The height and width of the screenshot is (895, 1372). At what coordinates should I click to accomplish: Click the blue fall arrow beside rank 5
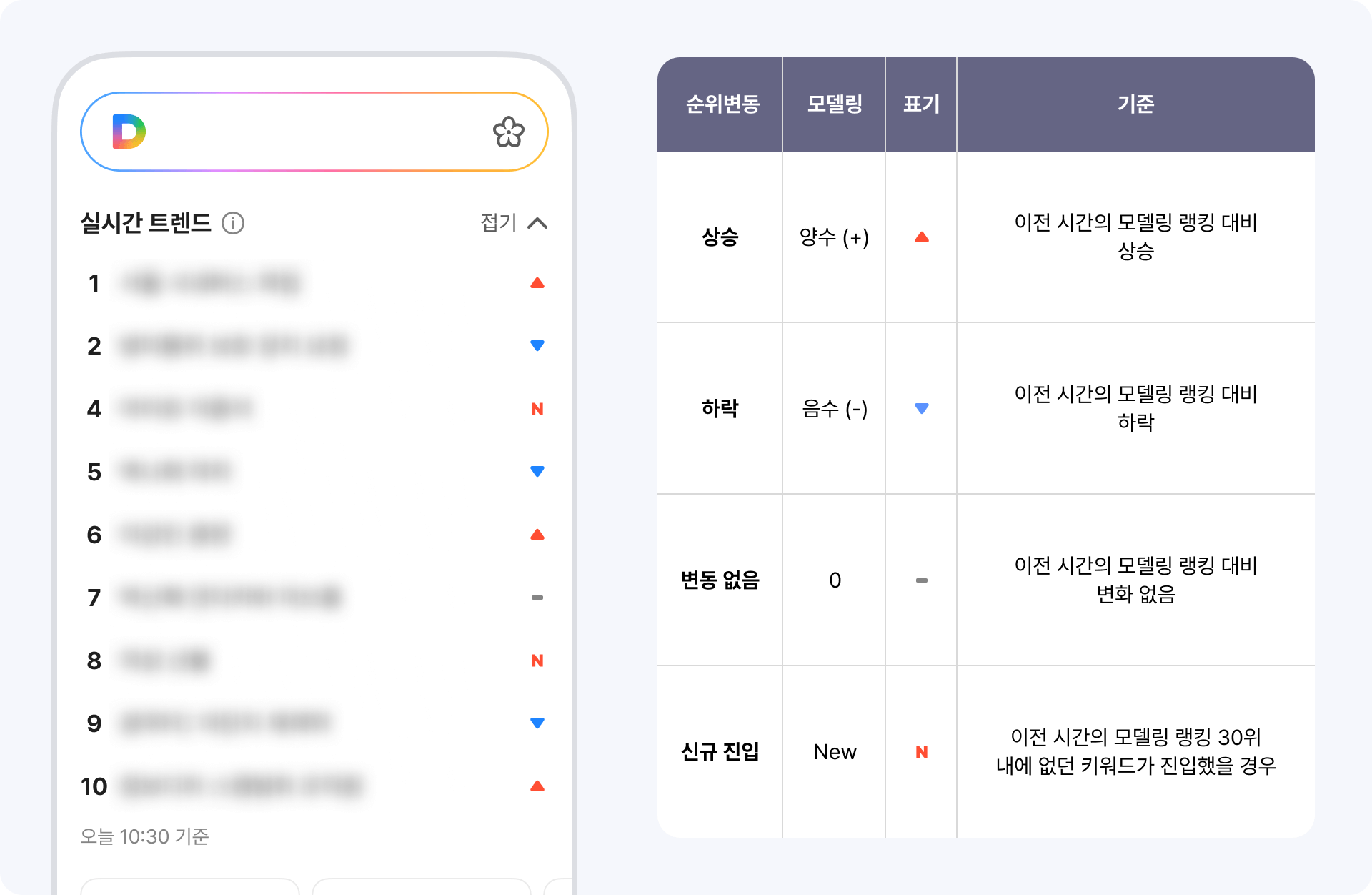[537, 471]
